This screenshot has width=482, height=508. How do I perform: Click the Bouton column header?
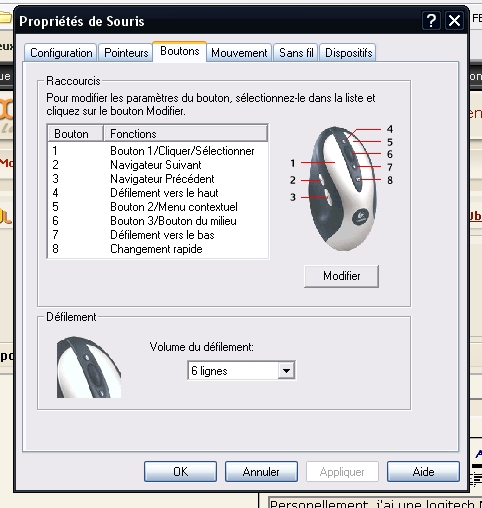pyautogui.click(x=76, y=134)
